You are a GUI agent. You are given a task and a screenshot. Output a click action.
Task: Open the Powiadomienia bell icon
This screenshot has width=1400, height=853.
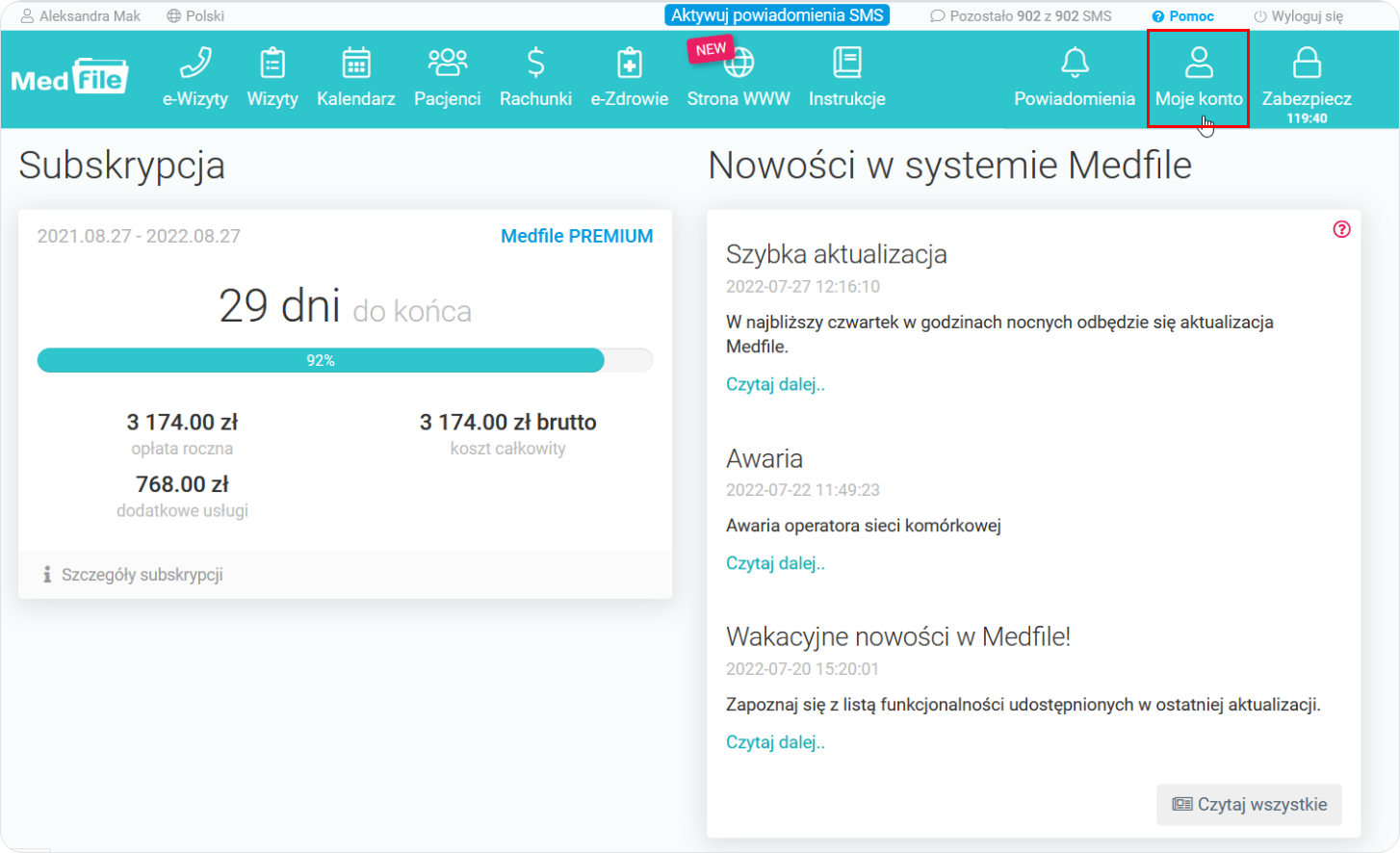(1075, 63)
